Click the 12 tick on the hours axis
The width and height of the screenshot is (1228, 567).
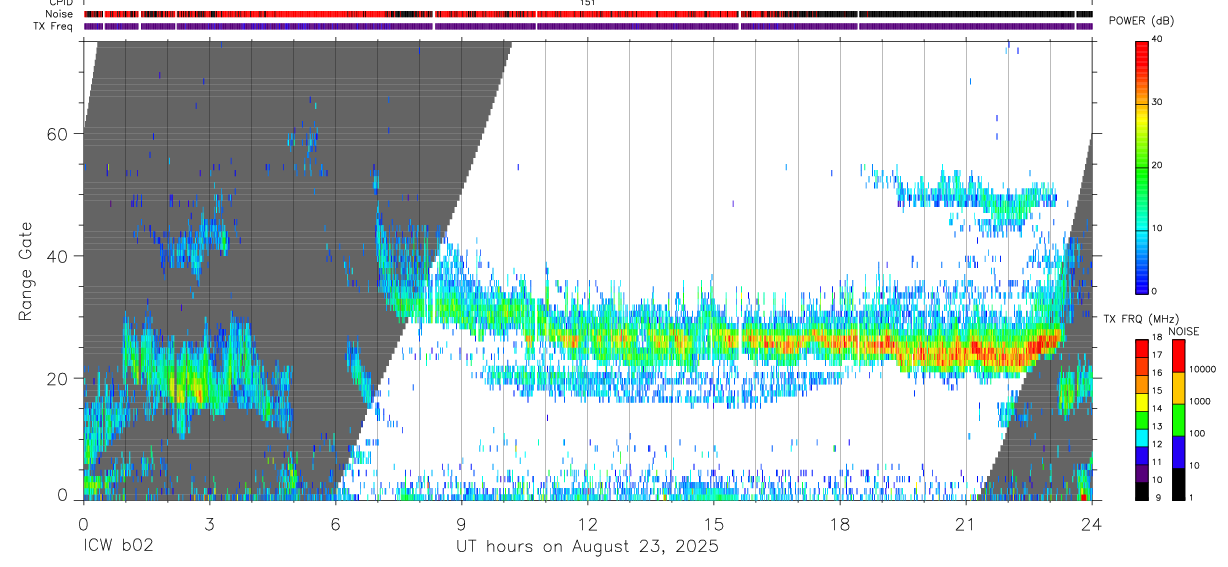(587, 523)
